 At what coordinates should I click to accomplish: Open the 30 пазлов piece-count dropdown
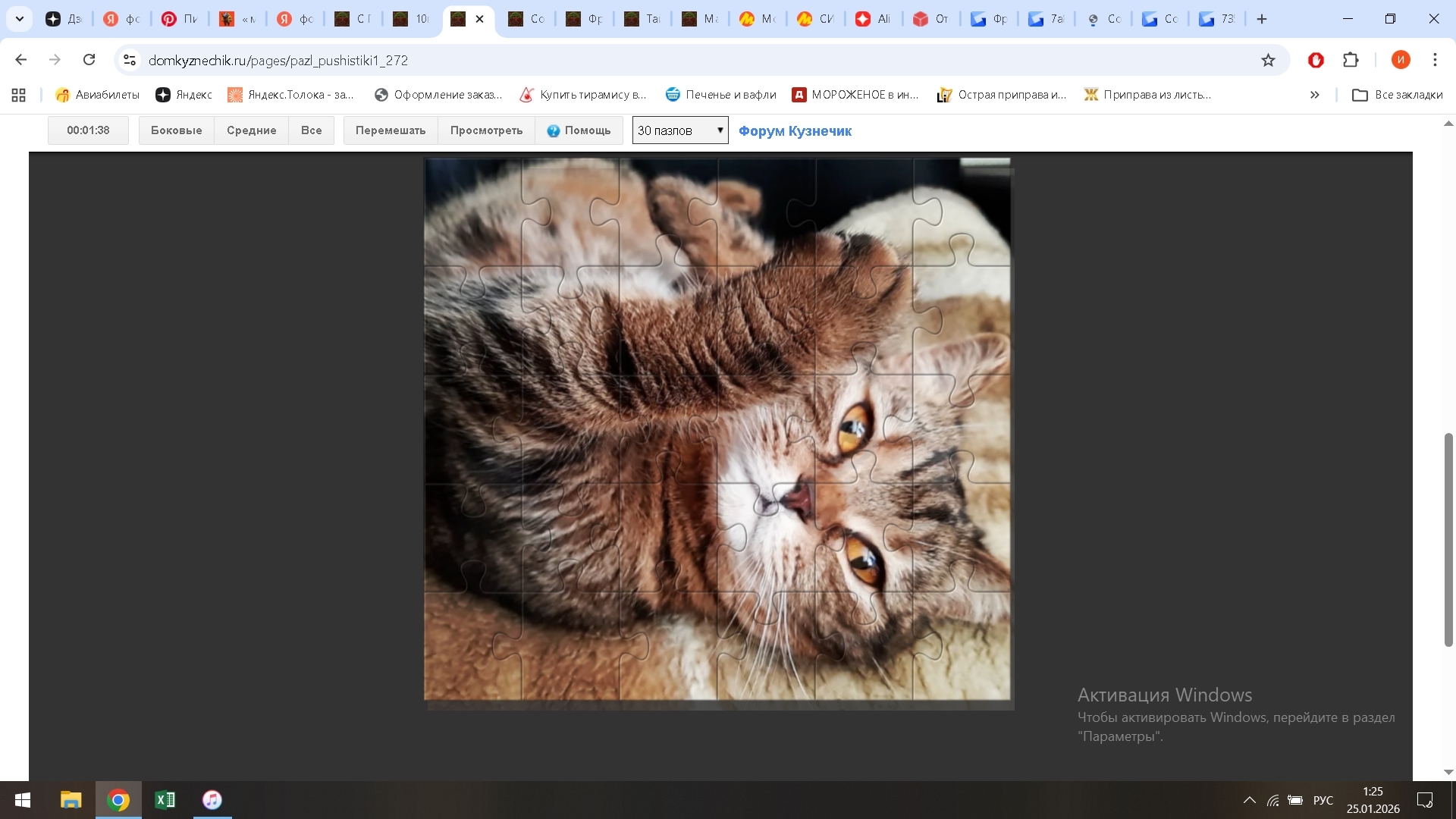coord(680,130)
